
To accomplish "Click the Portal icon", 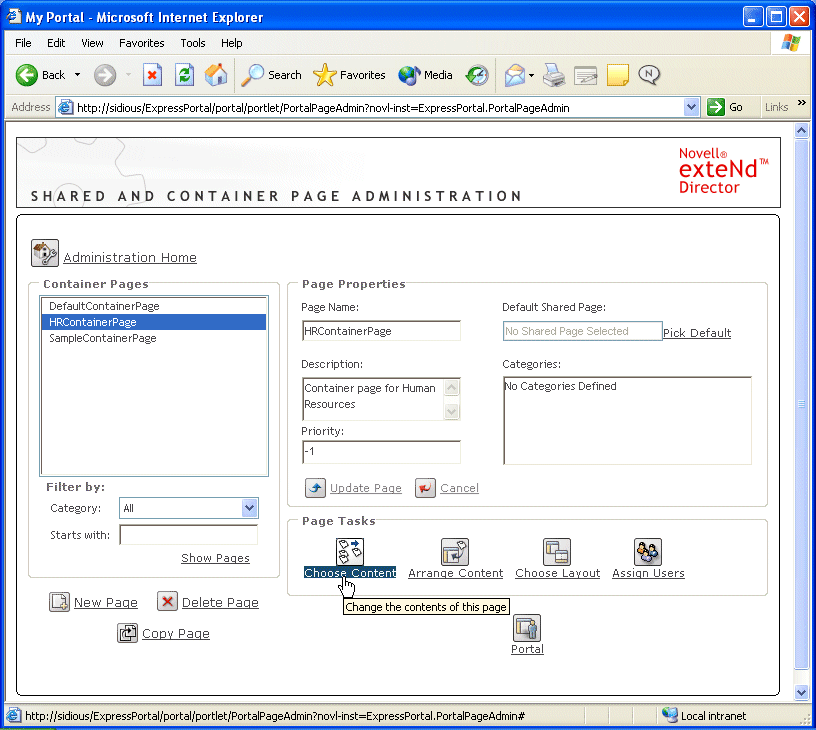I will [527, 628].
